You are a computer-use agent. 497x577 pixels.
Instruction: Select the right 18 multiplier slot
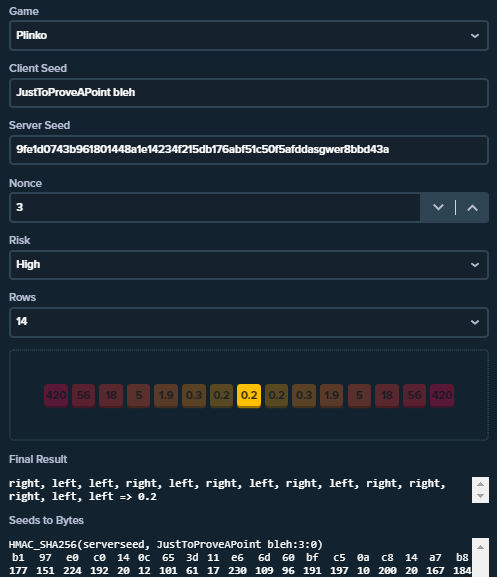pos(387,396)
